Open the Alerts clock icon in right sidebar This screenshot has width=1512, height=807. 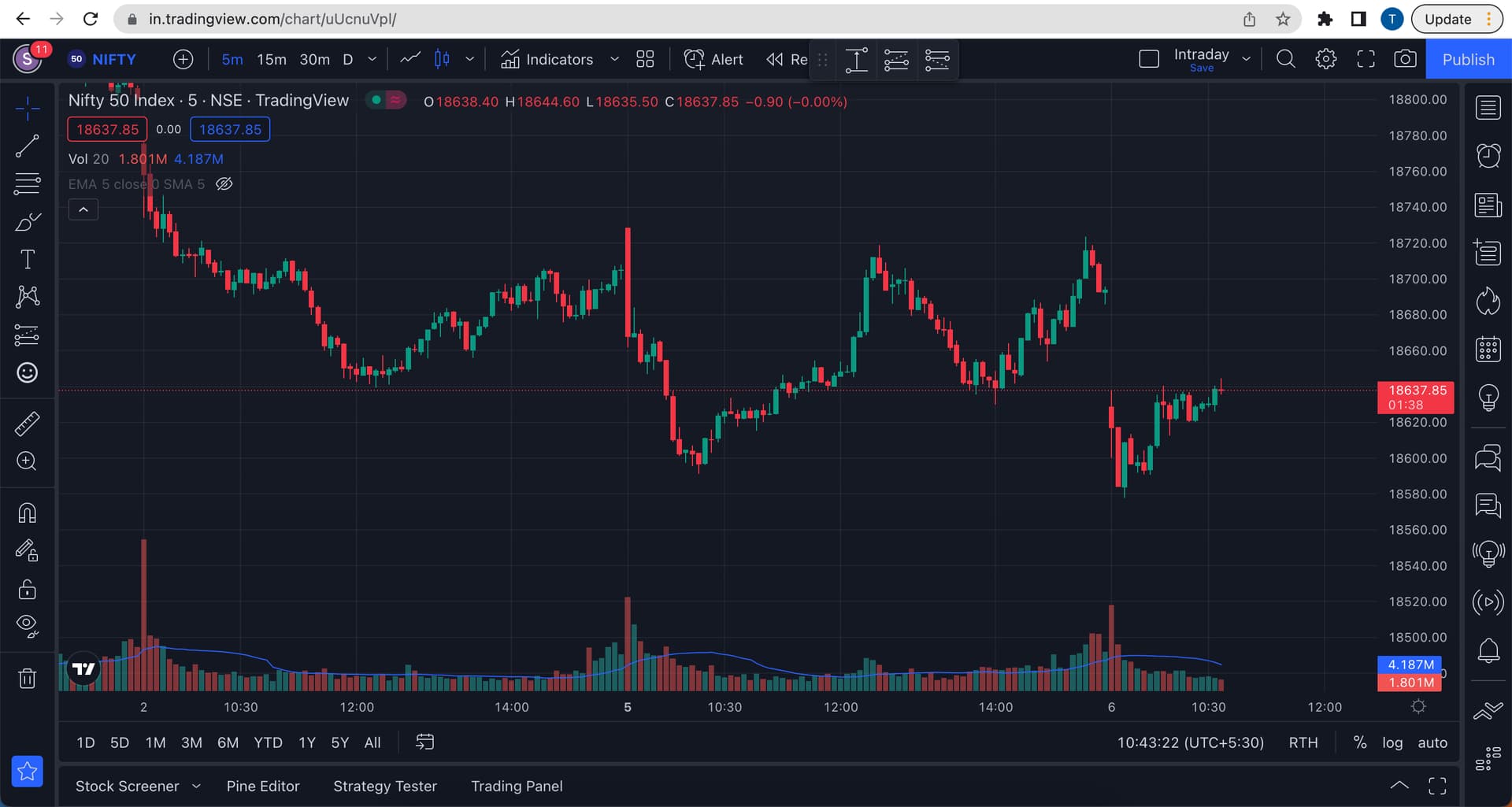click(x=1488, y=156)
